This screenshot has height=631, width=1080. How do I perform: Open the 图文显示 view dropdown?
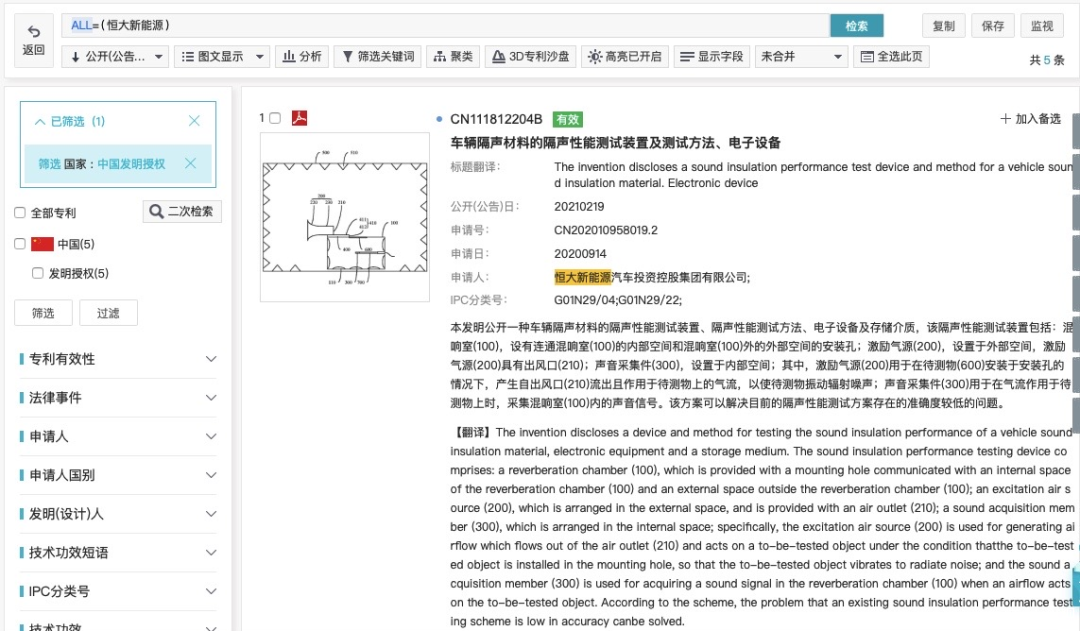[x=222, y=56]
